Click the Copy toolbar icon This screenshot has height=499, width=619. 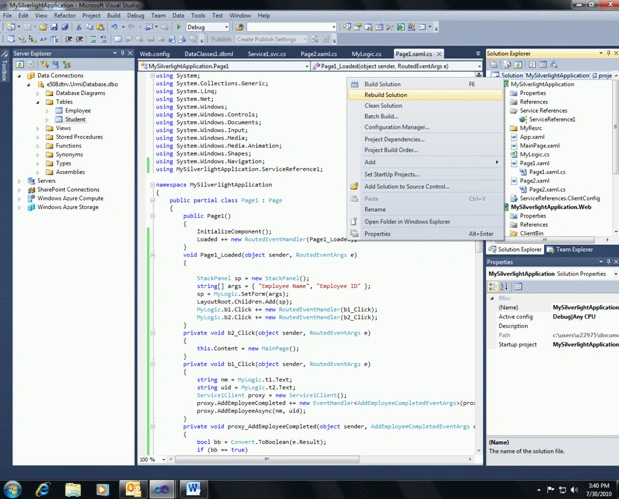coord(90,27)
